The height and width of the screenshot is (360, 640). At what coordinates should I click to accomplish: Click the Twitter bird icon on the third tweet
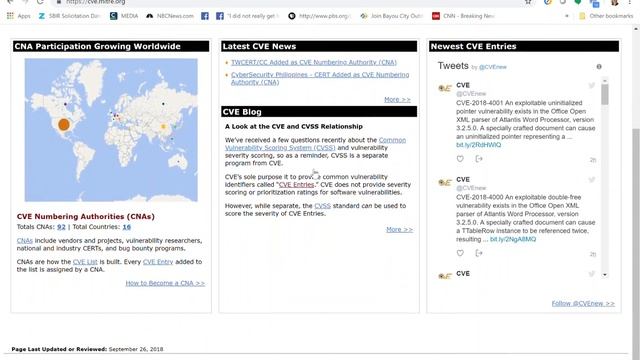click(591, 274)
